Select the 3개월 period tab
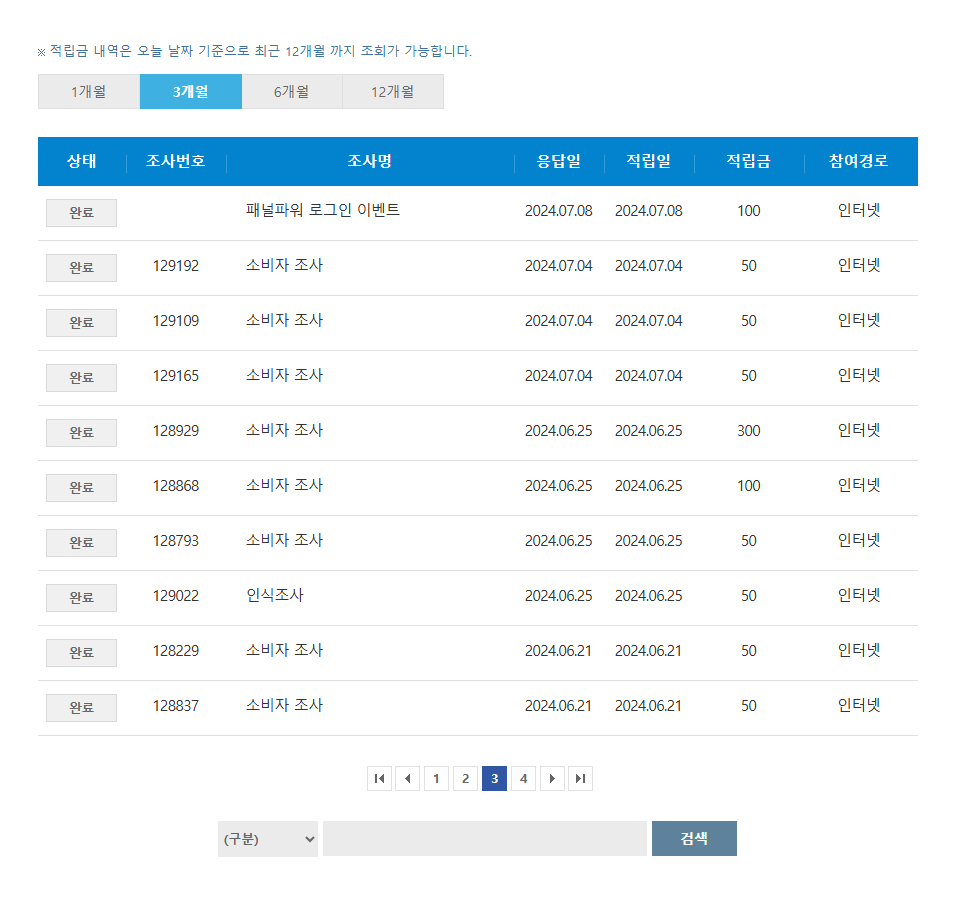The width and height of the screenshot is (954, 901). [x=191, y=92]
